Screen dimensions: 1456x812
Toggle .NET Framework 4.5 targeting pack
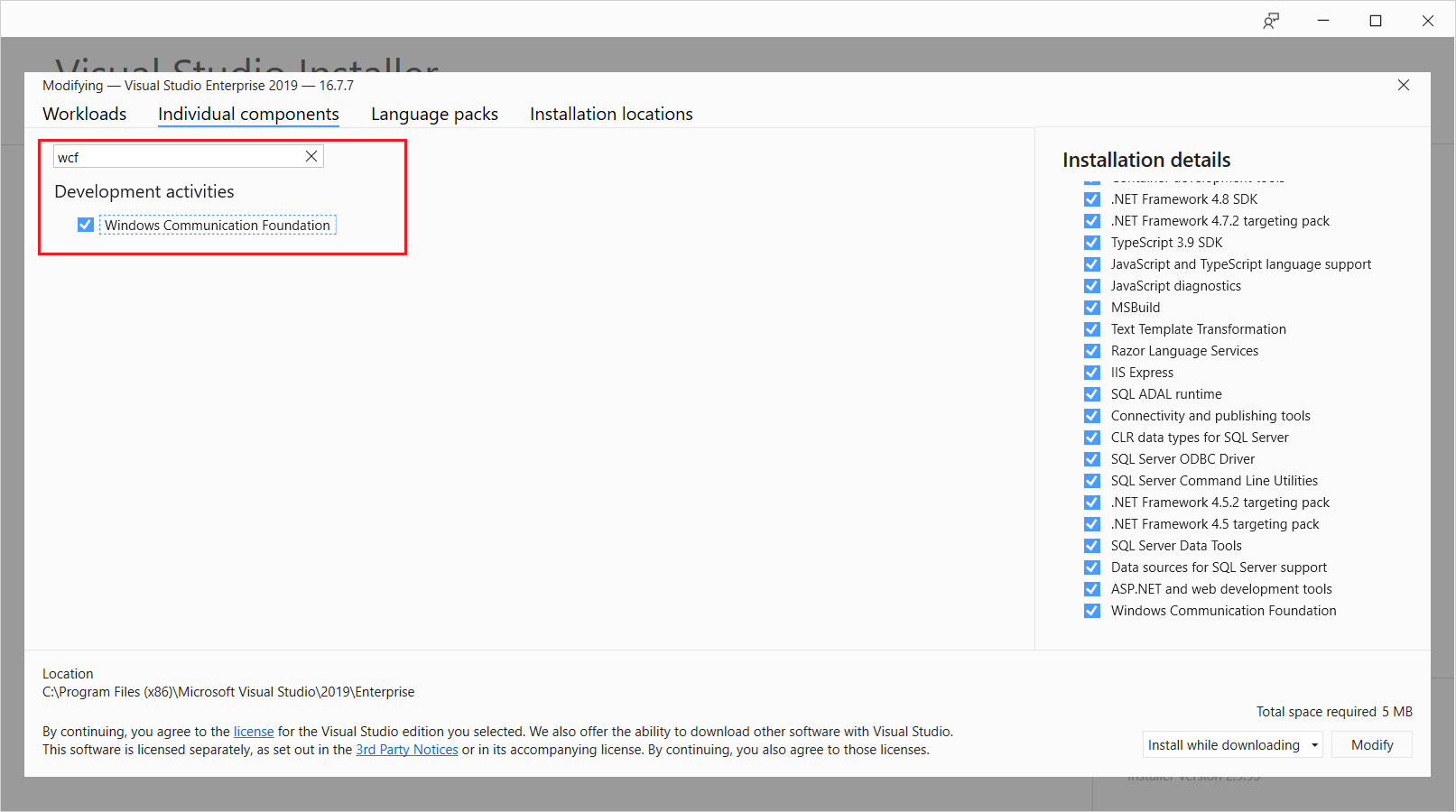[x=1092, y=524]
